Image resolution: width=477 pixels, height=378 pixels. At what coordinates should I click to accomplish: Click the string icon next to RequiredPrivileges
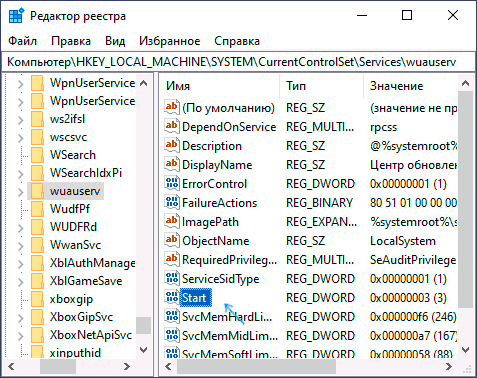click(172, 259)
